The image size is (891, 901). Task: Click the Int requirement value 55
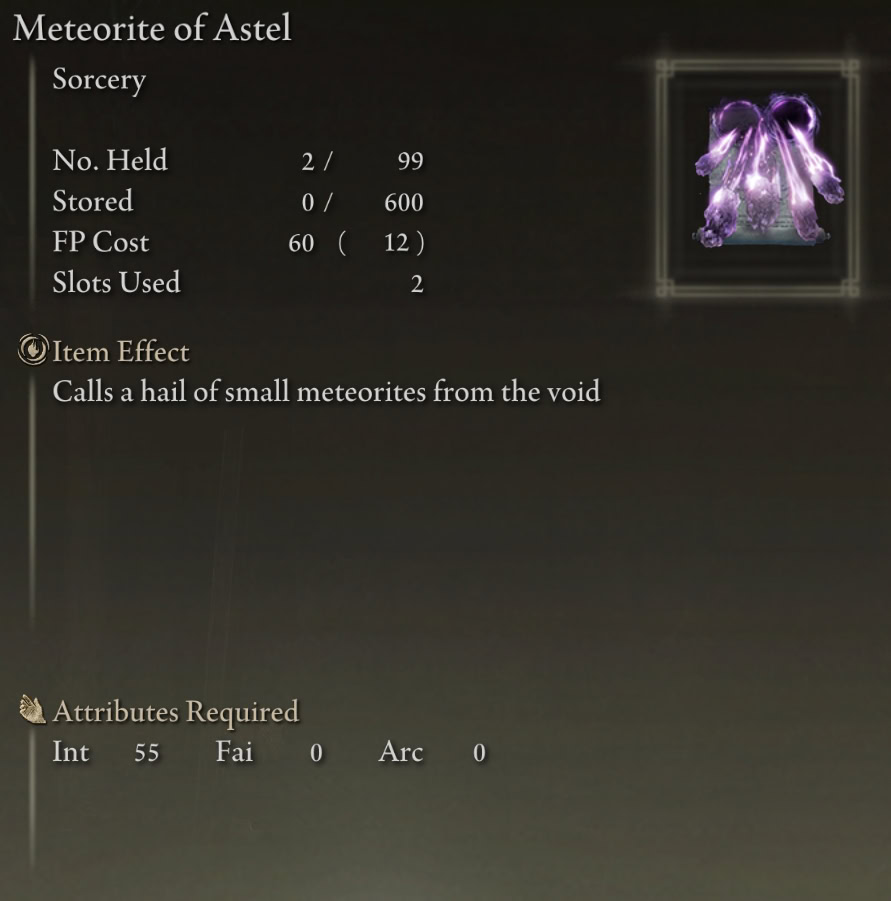pos(146,753)
